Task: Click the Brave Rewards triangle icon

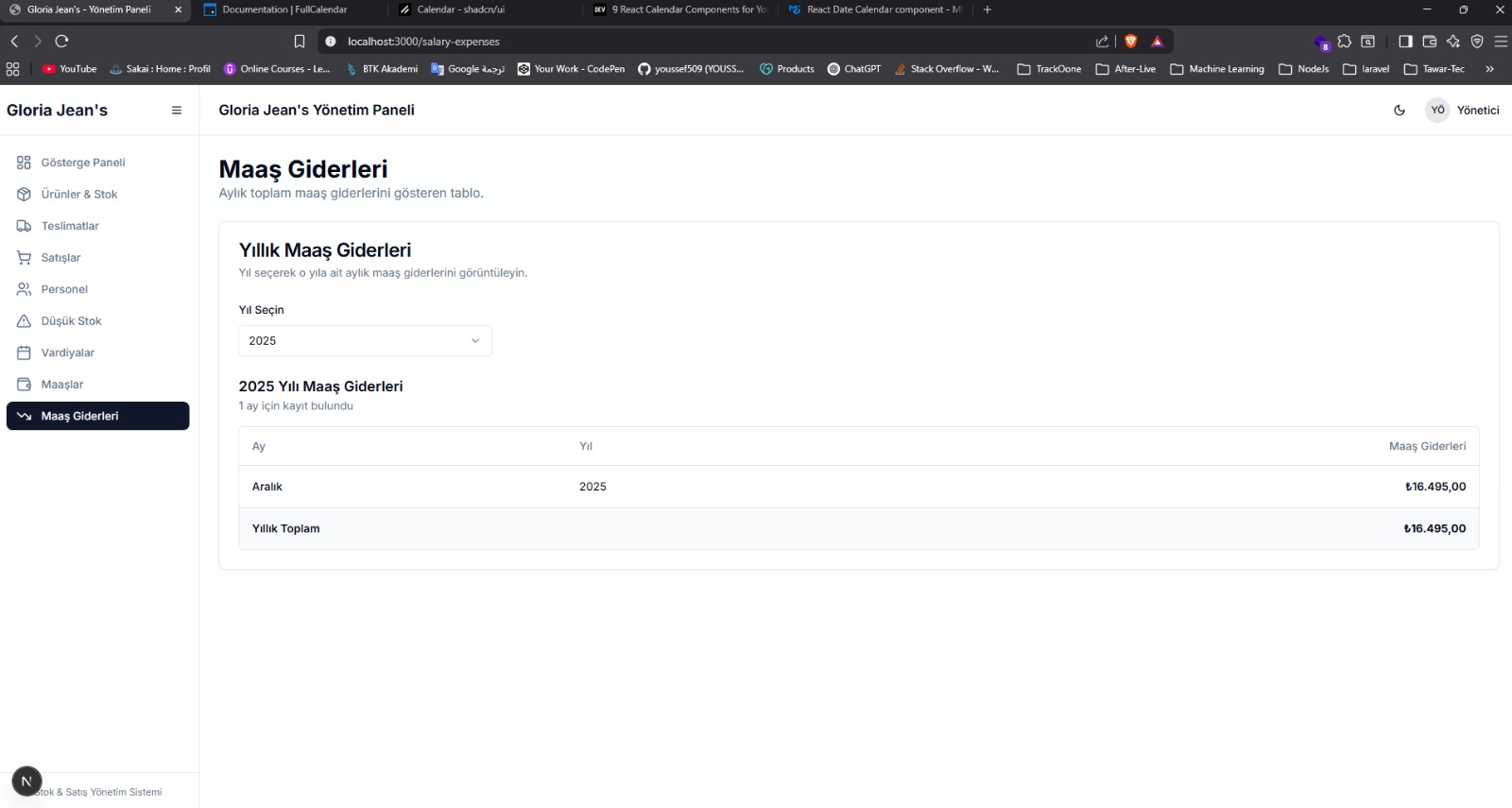Action: [x=1157, y=42]
